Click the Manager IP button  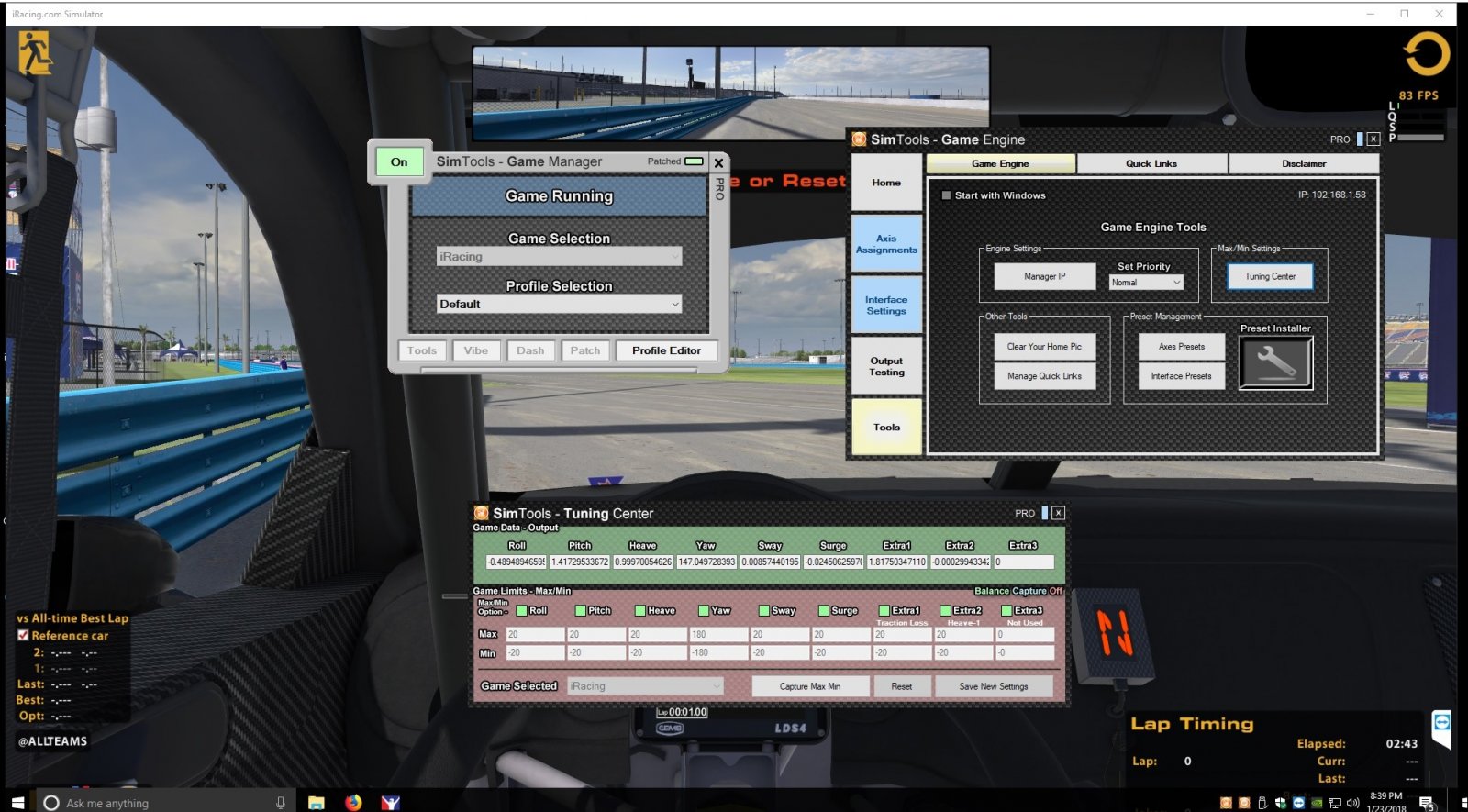point(1044,276)
